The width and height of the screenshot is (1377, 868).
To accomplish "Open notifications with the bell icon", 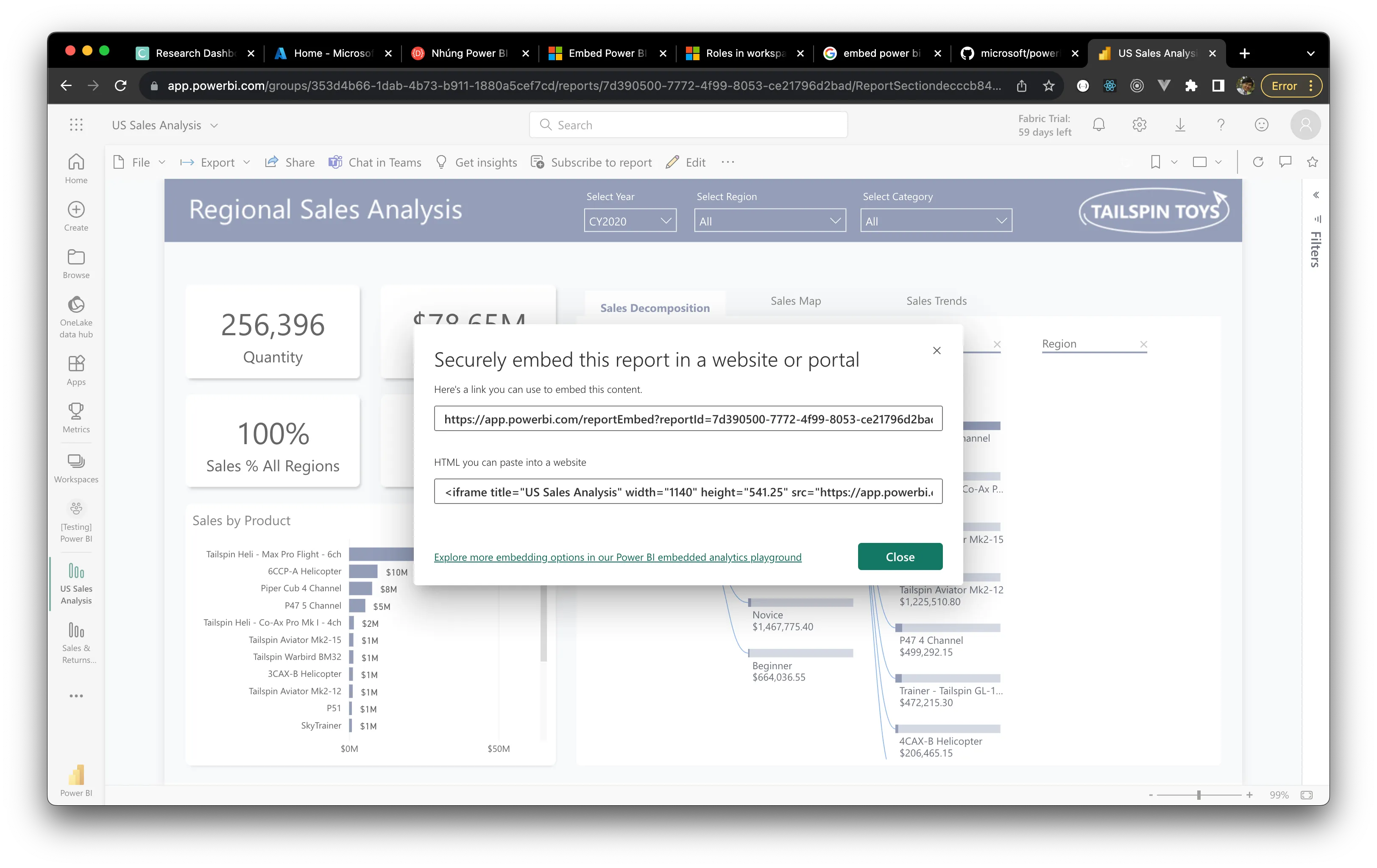I will coord(1098,124).
